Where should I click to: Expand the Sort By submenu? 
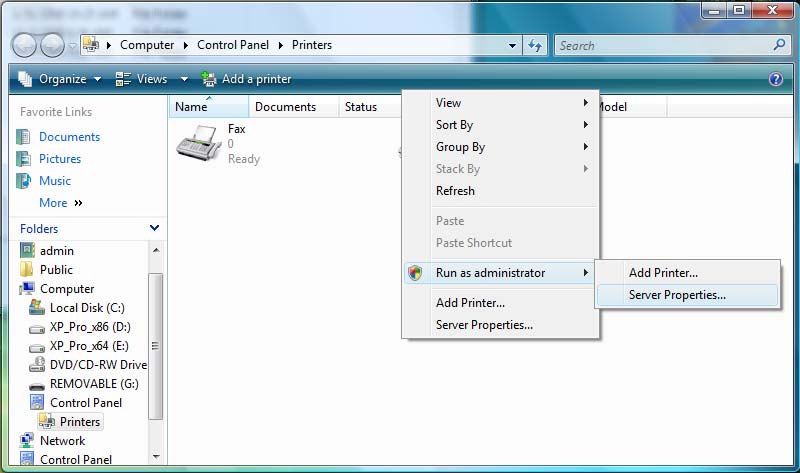click(x=501, y=125)
